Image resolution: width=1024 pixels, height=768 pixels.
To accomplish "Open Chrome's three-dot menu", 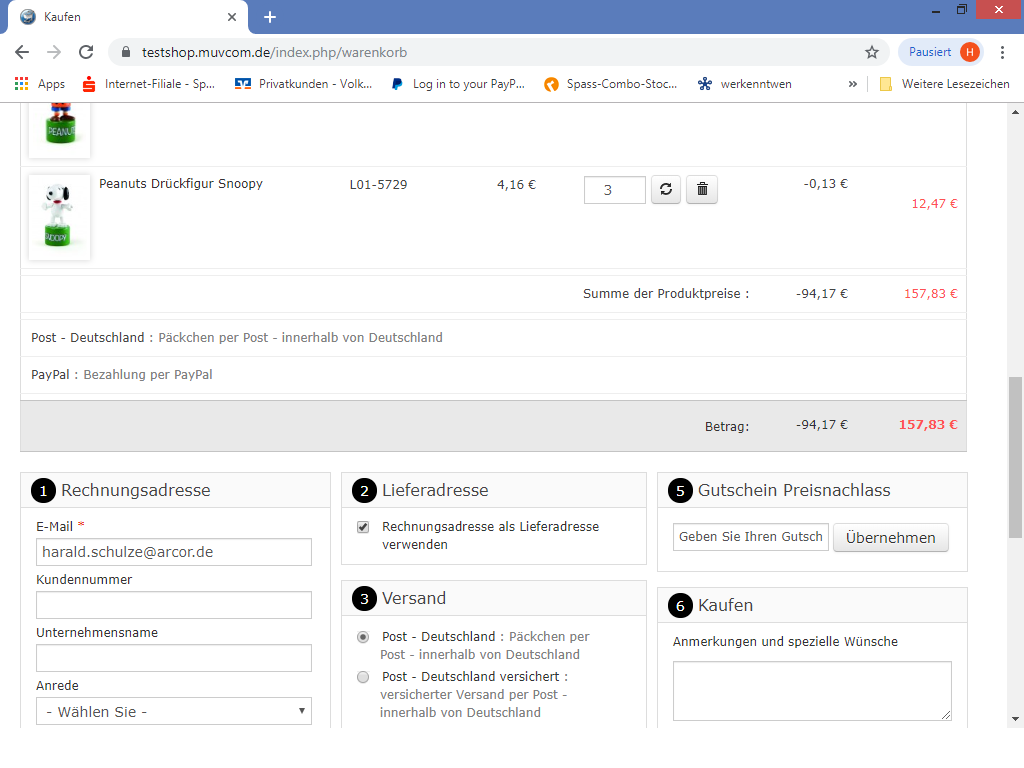I will click(x=1002, y=52).
